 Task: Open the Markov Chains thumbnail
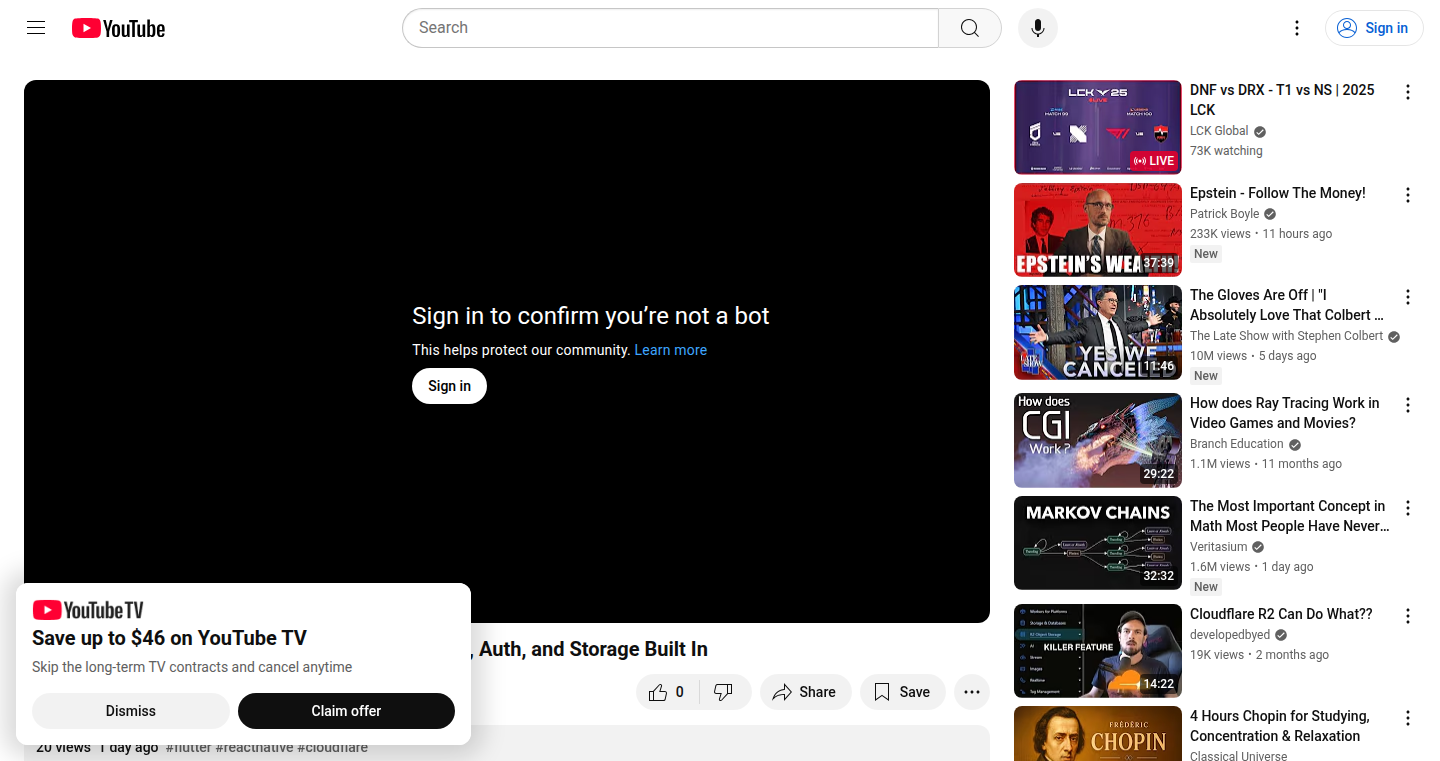coord(1098,543)
